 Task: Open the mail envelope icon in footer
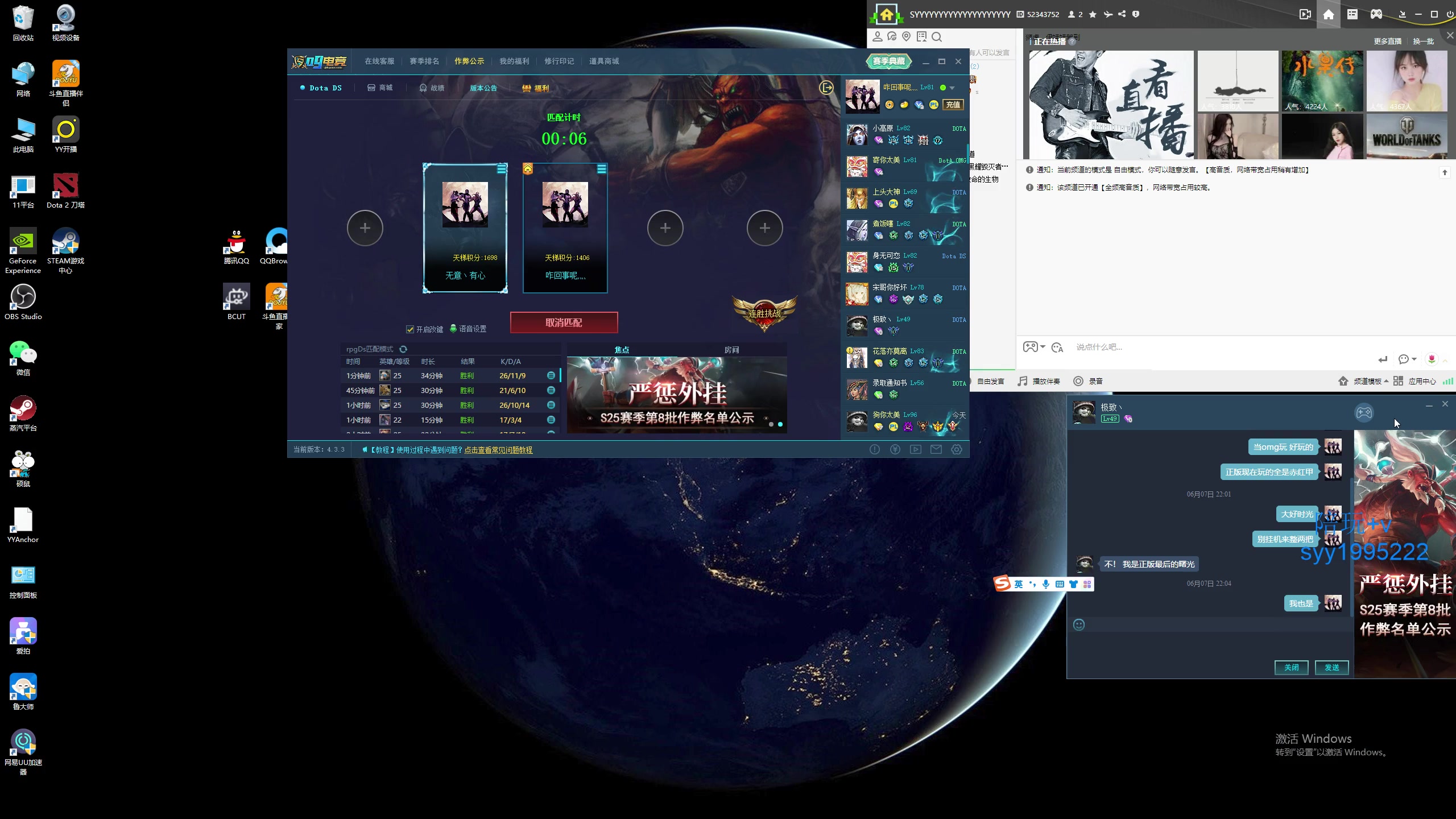click(936, 449)
